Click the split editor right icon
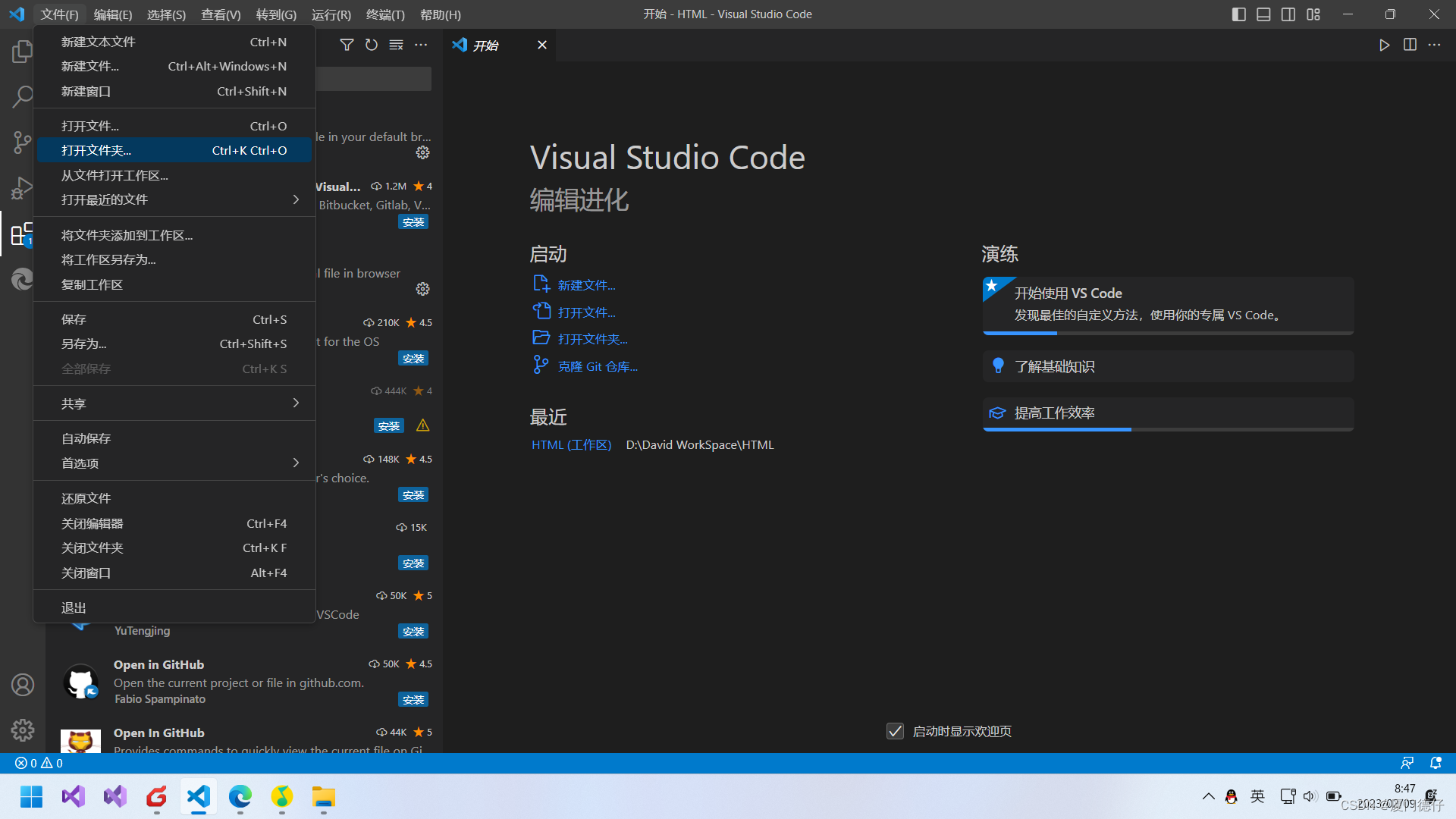The image size is (1456, 819). 1410,45
